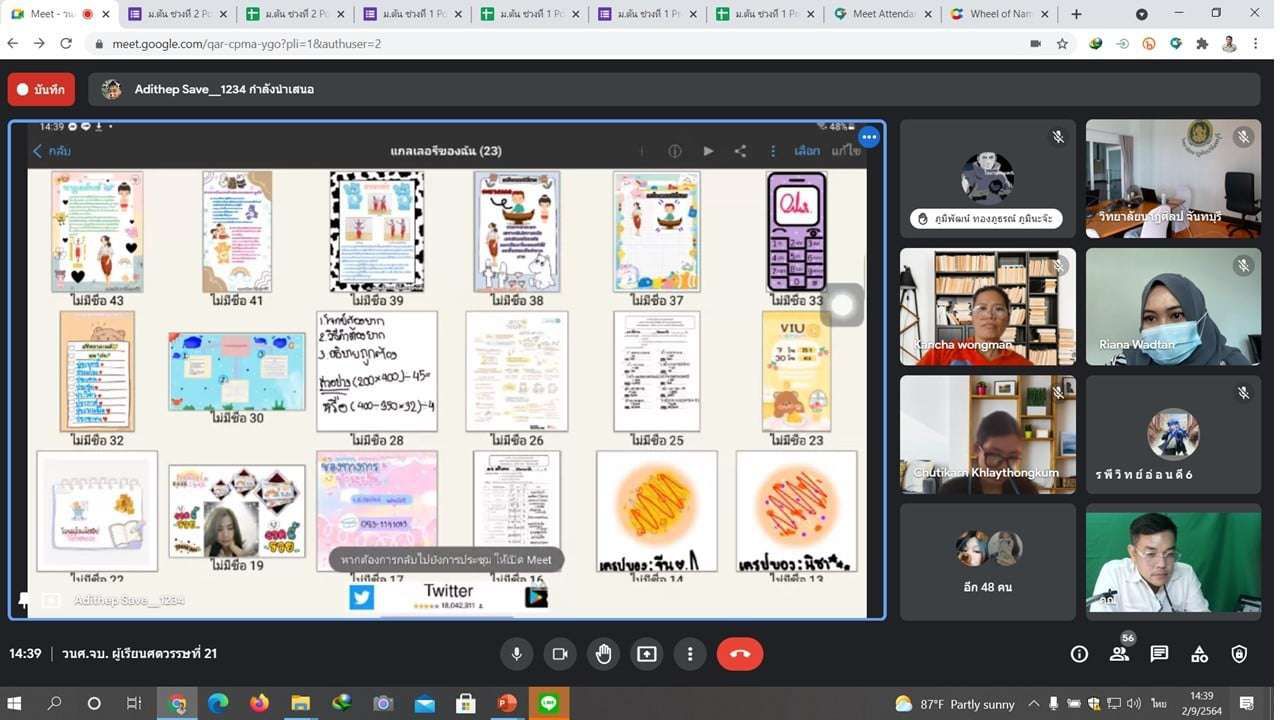Click the Riana Wadtan video tile

1173,306
